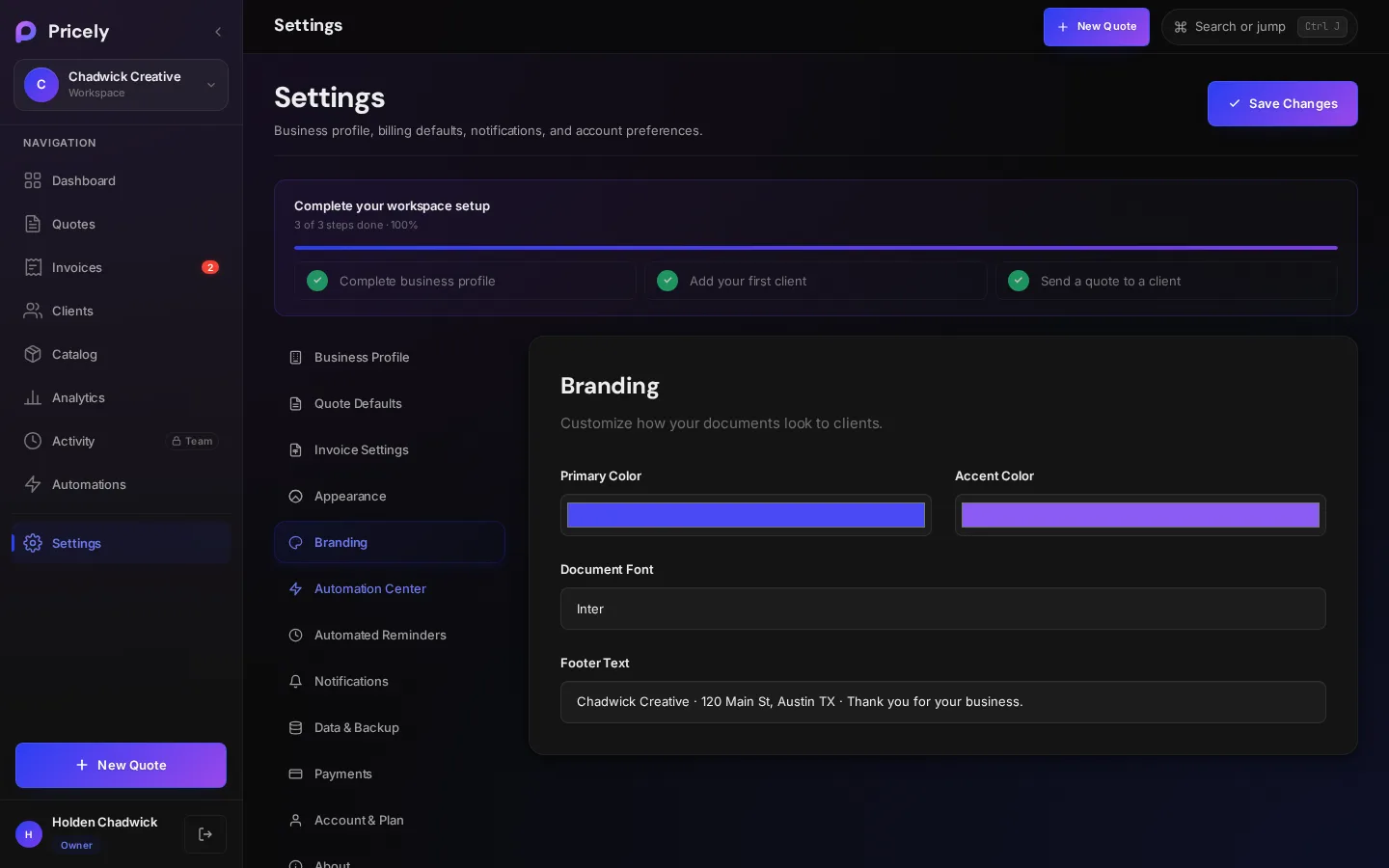Click the Notifications bell icon
The width and height of the screenshot is (1389, 868).
click(x=296, y=681)
